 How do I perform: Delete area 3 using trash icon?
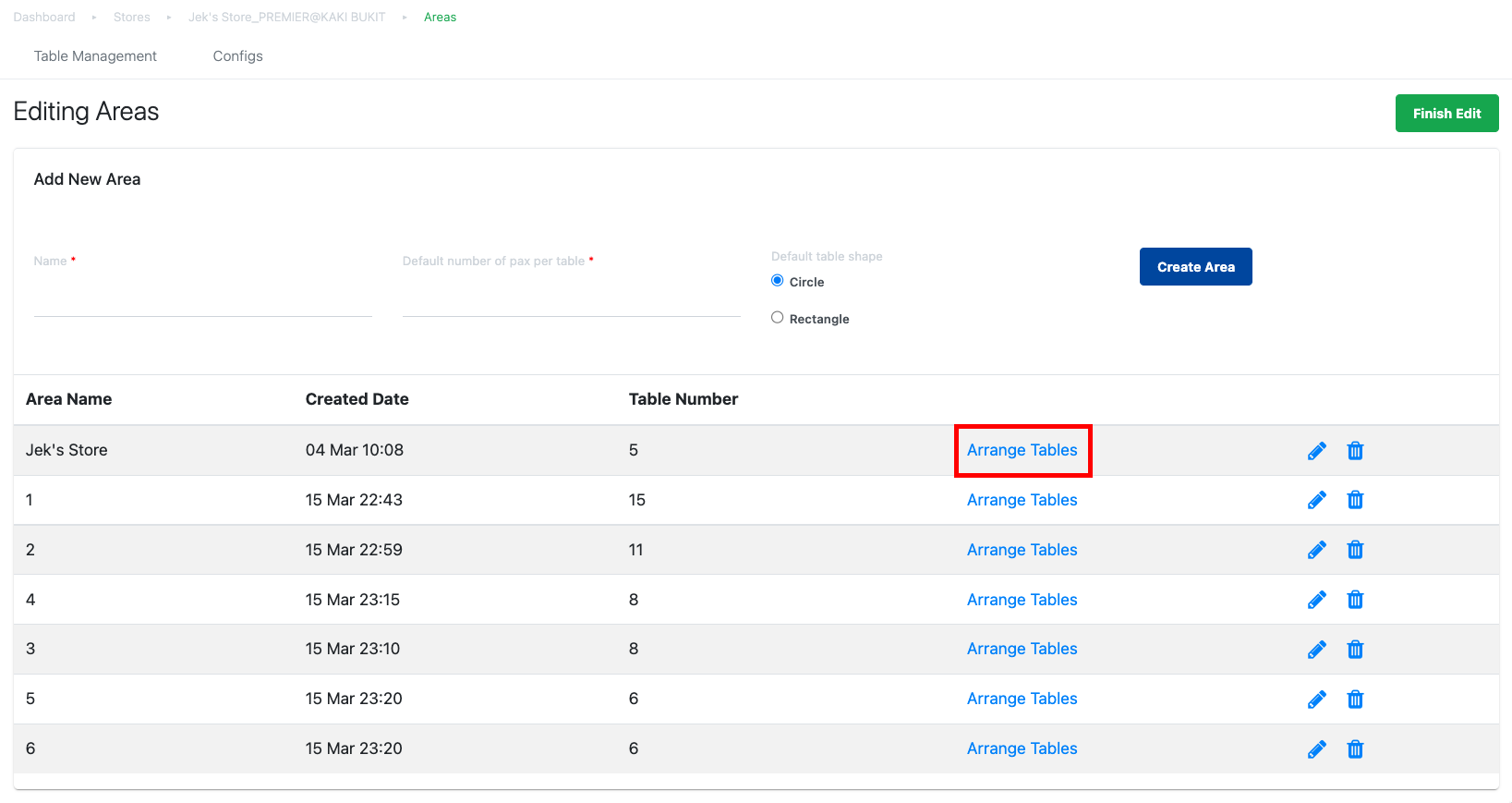click(1355, 650)
